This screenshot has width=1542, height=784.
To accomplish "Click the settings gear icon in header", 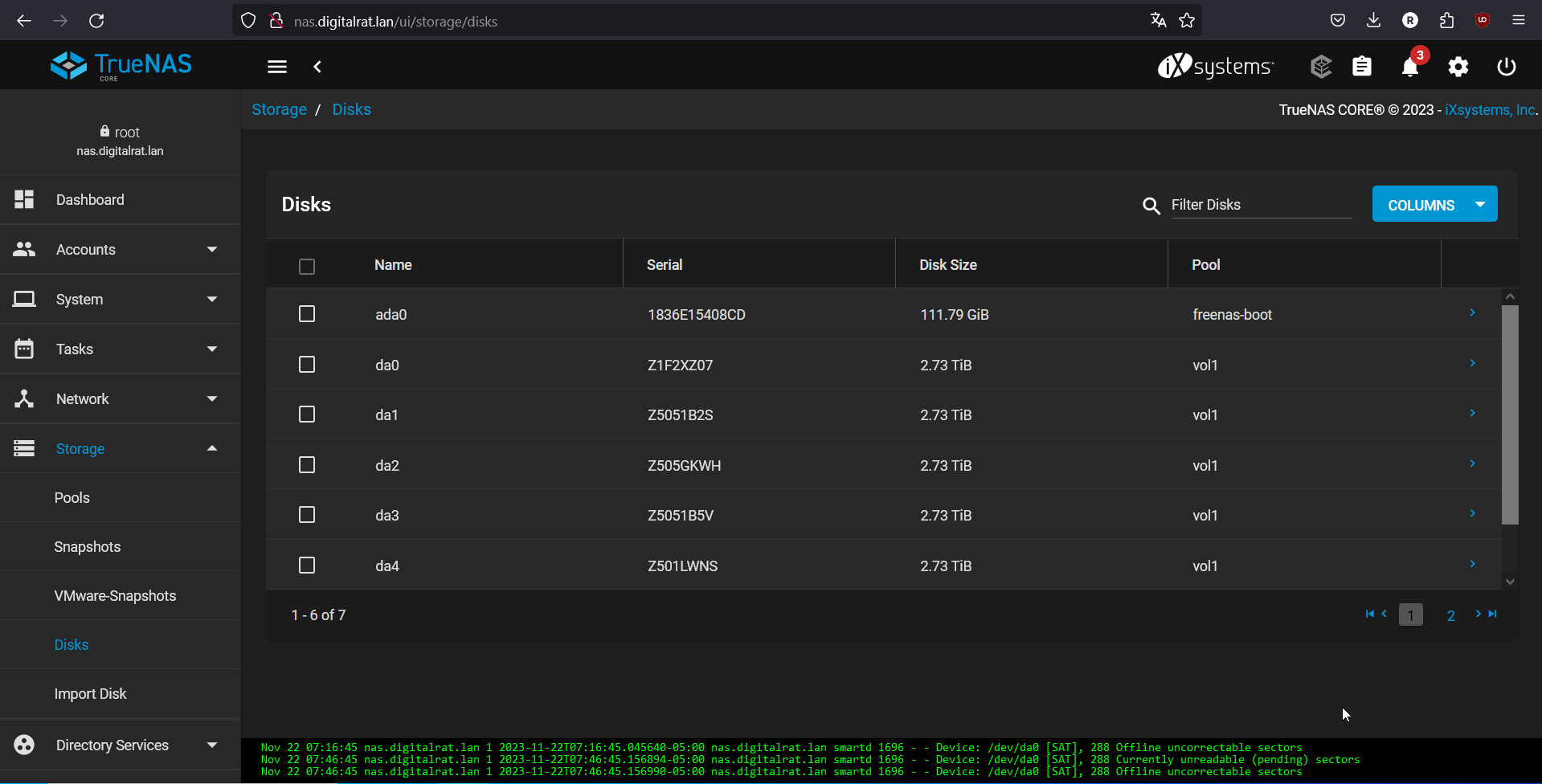I will click(x=1458, y=67).
